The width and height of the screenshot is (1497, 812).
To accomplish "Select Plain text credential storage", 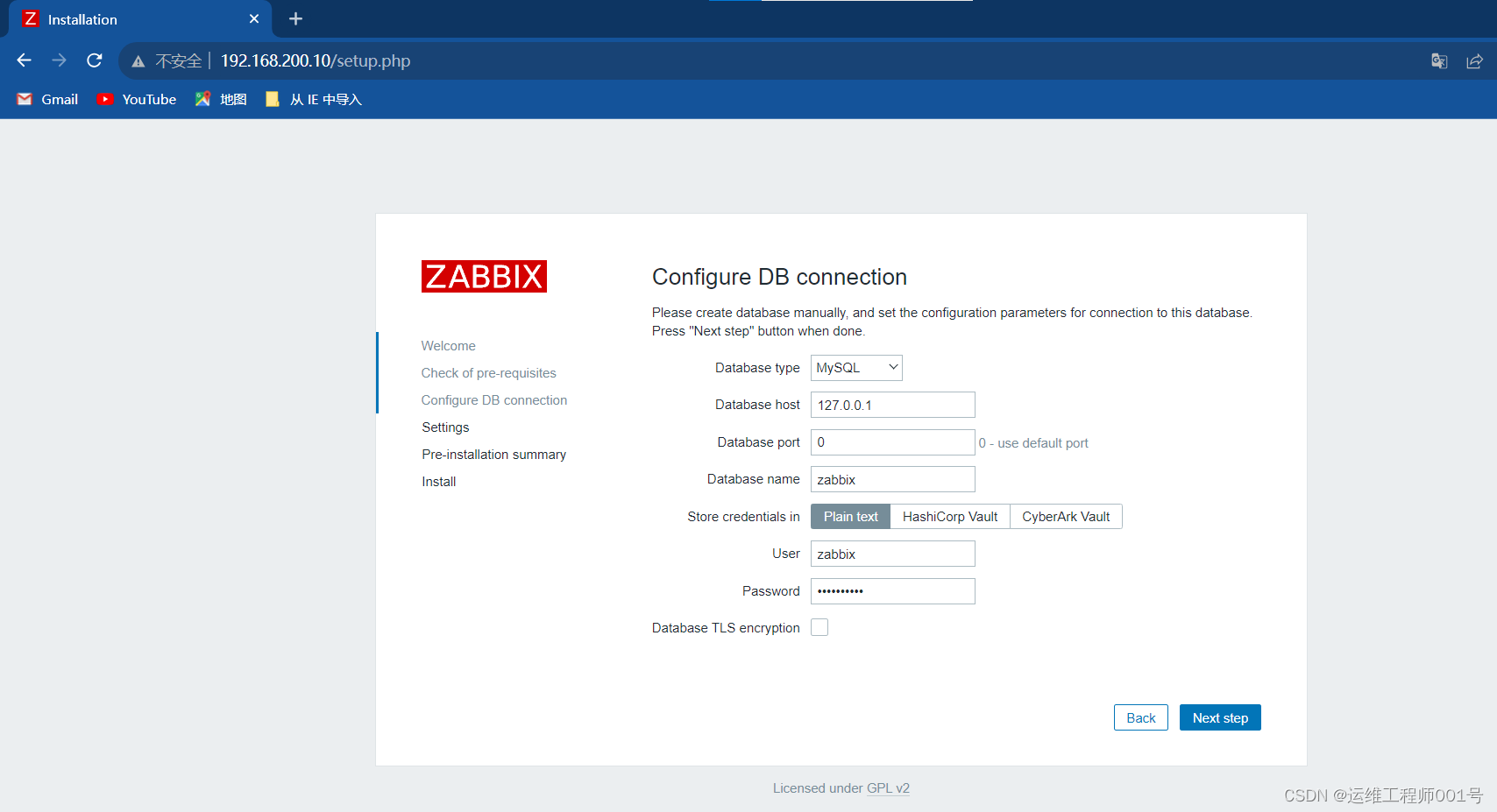I will (x=850, y=517).
